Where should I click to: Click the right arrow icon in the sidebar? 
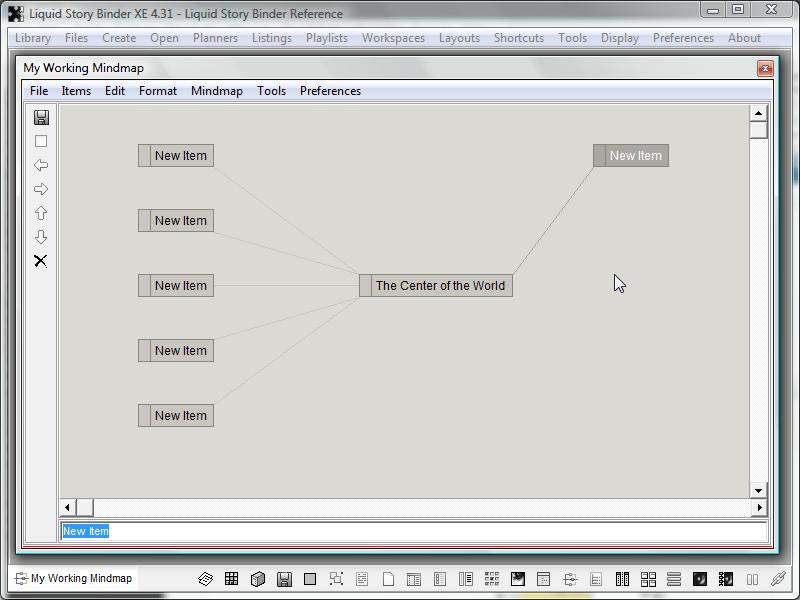(41, 189)
